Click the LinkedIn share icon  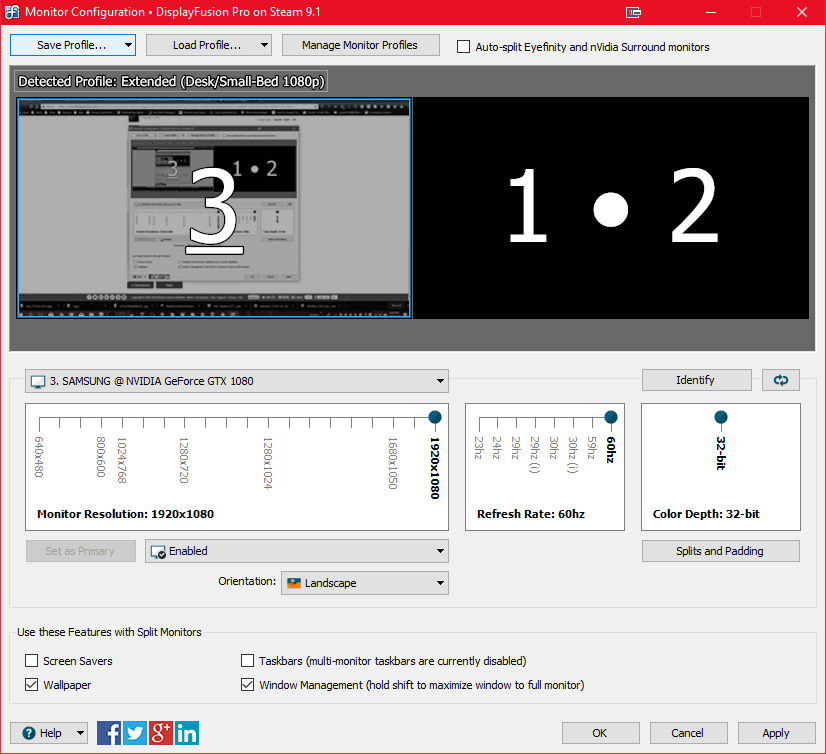point(187,733)
